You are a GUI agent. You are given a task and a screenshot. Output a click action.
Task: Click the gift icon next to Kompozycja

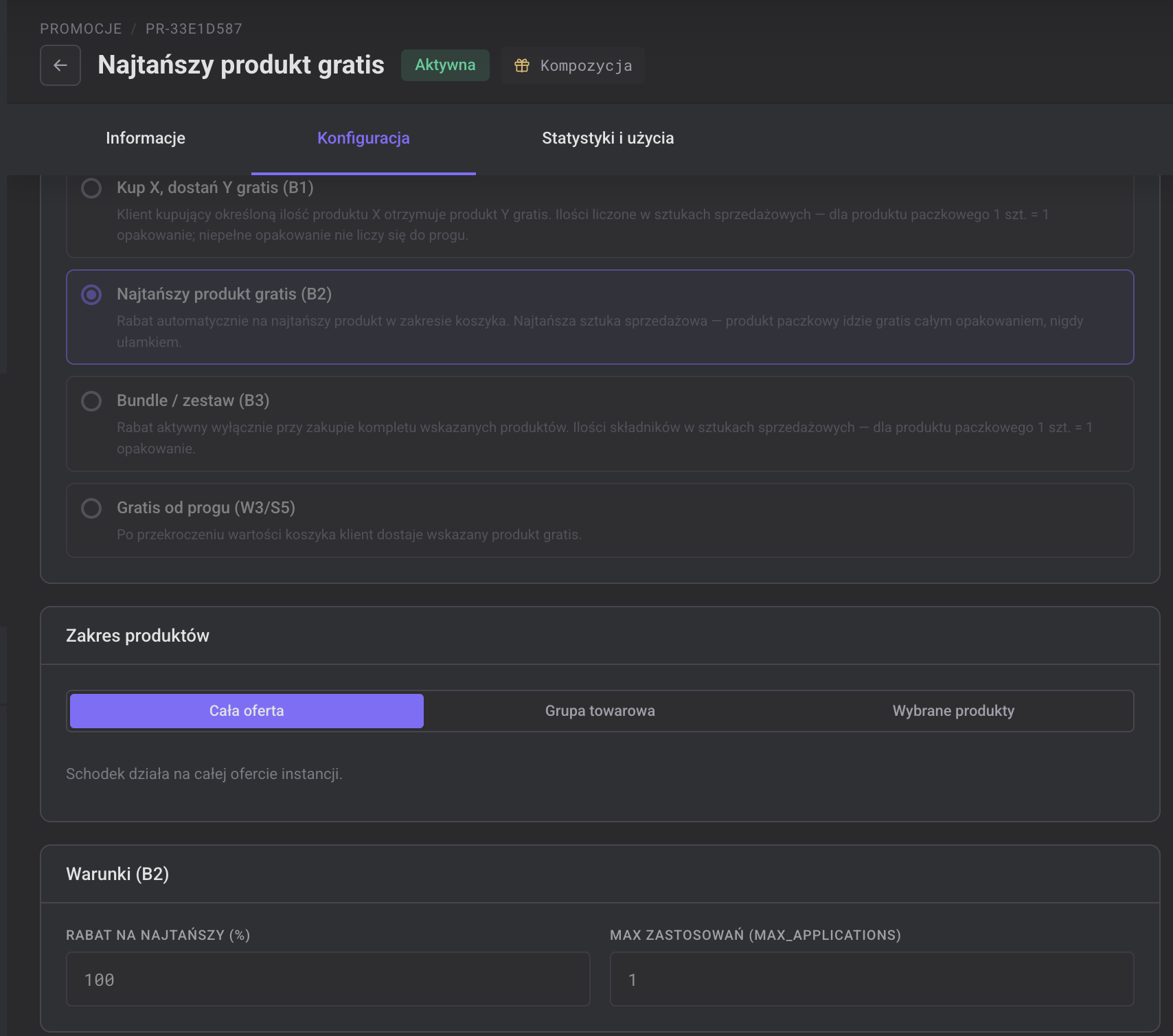point(522,65)
